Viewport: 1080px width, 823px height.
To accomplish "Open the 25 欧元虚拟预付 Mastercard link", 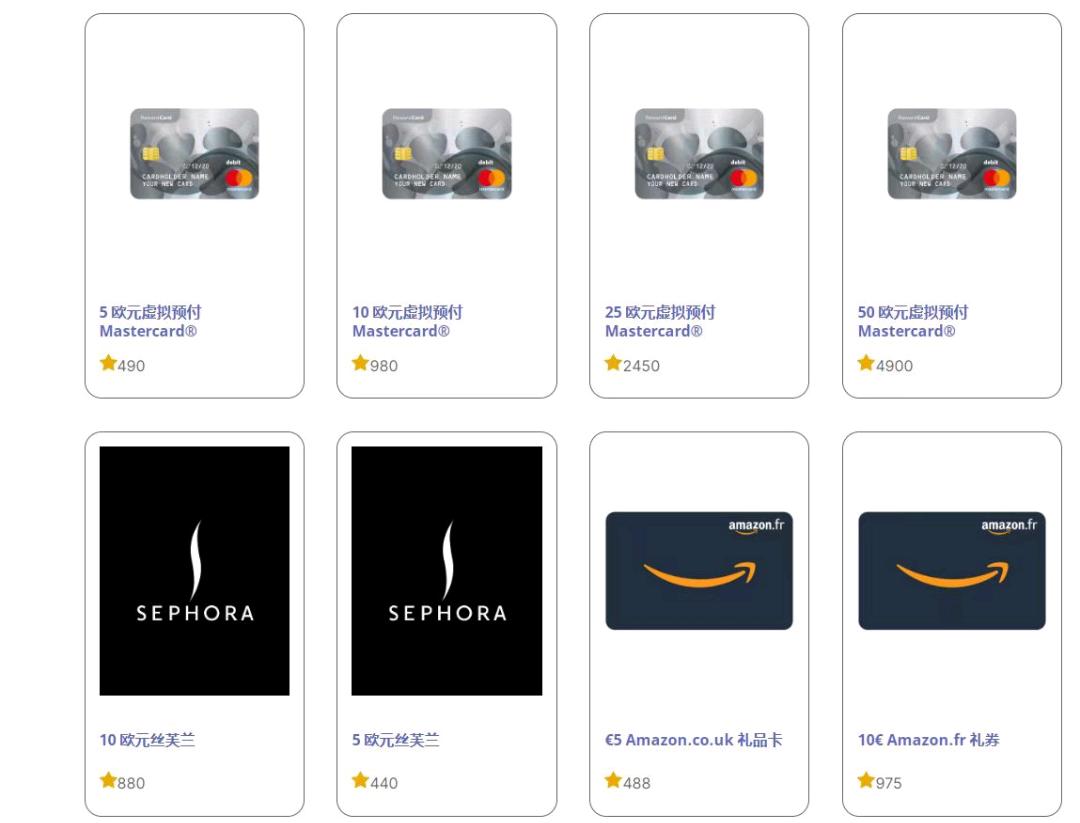I will [x=660, y=322].
